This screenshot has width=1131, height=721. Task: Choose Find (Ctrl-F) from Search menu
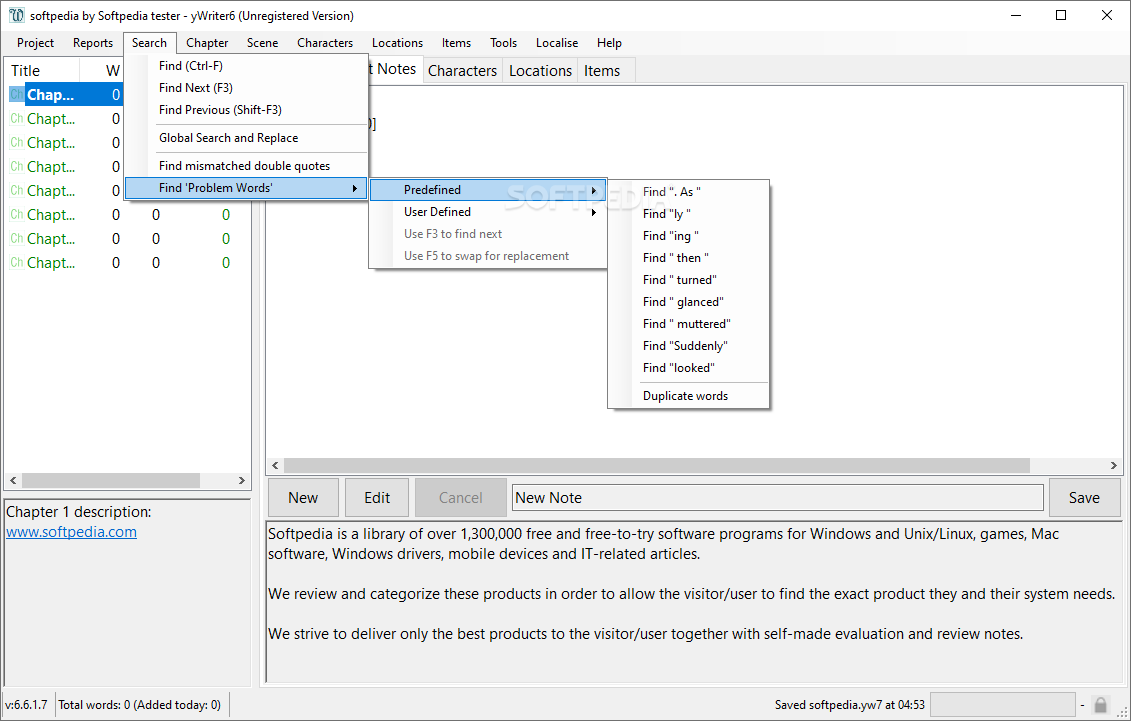click(246, 66)
